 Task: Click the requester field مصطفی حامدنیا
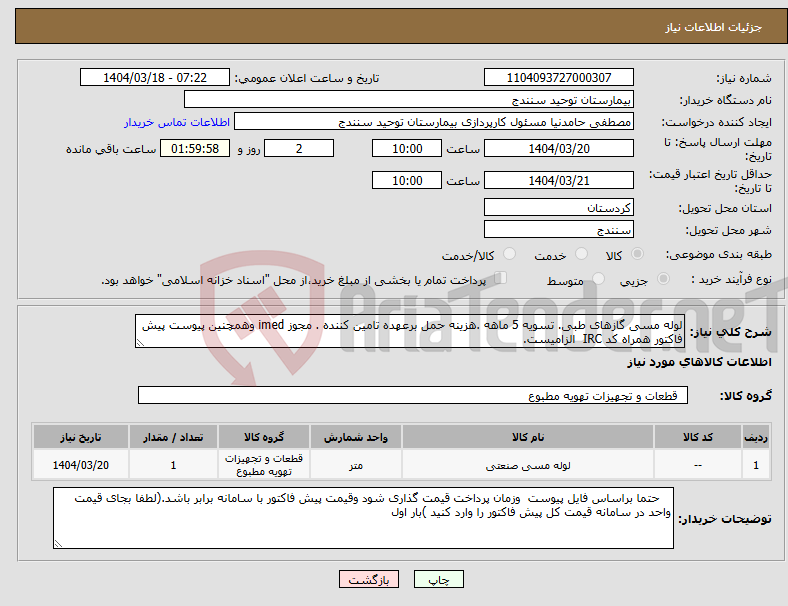[x=434, y=122]
